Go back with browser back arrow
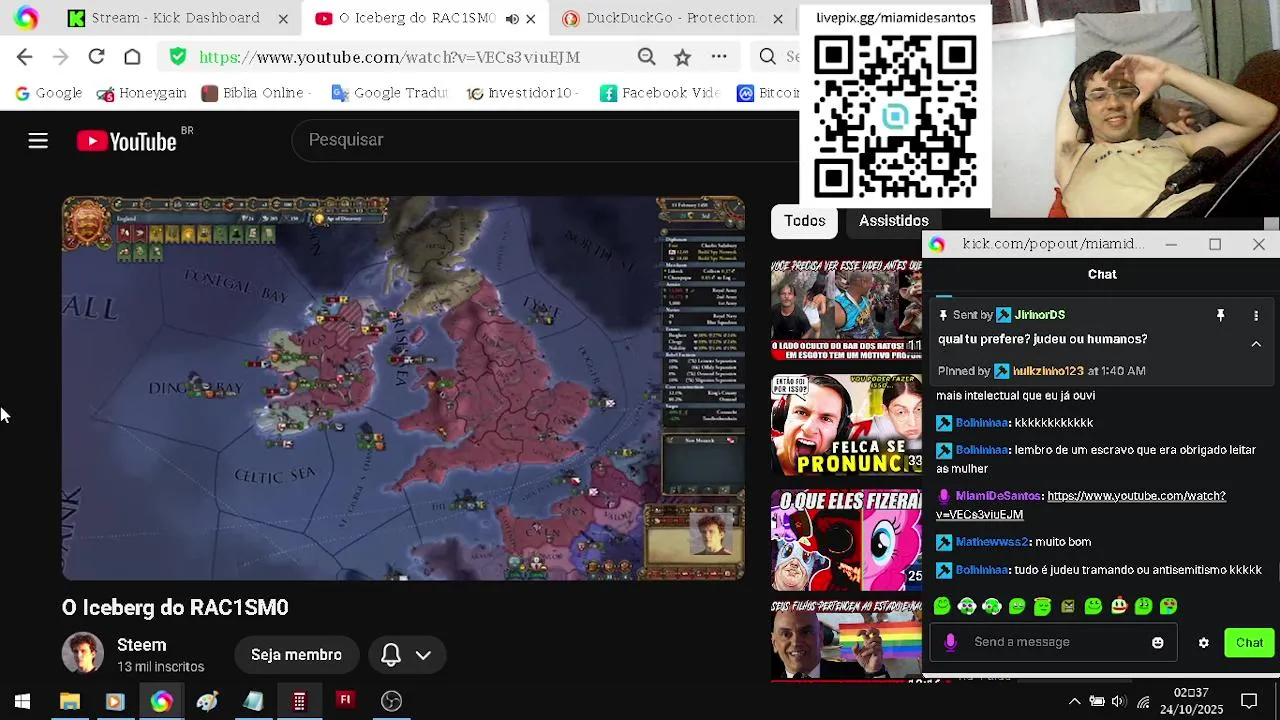 pos(25,57)
